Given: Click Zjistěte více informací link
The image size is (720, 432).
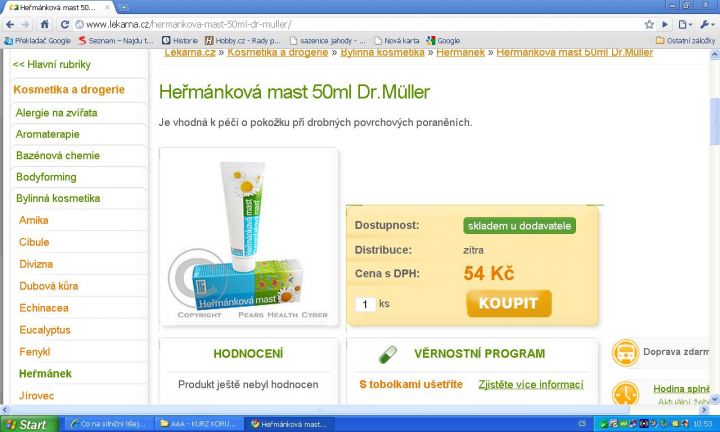Looking at the screenshot, I should [531, 385].
